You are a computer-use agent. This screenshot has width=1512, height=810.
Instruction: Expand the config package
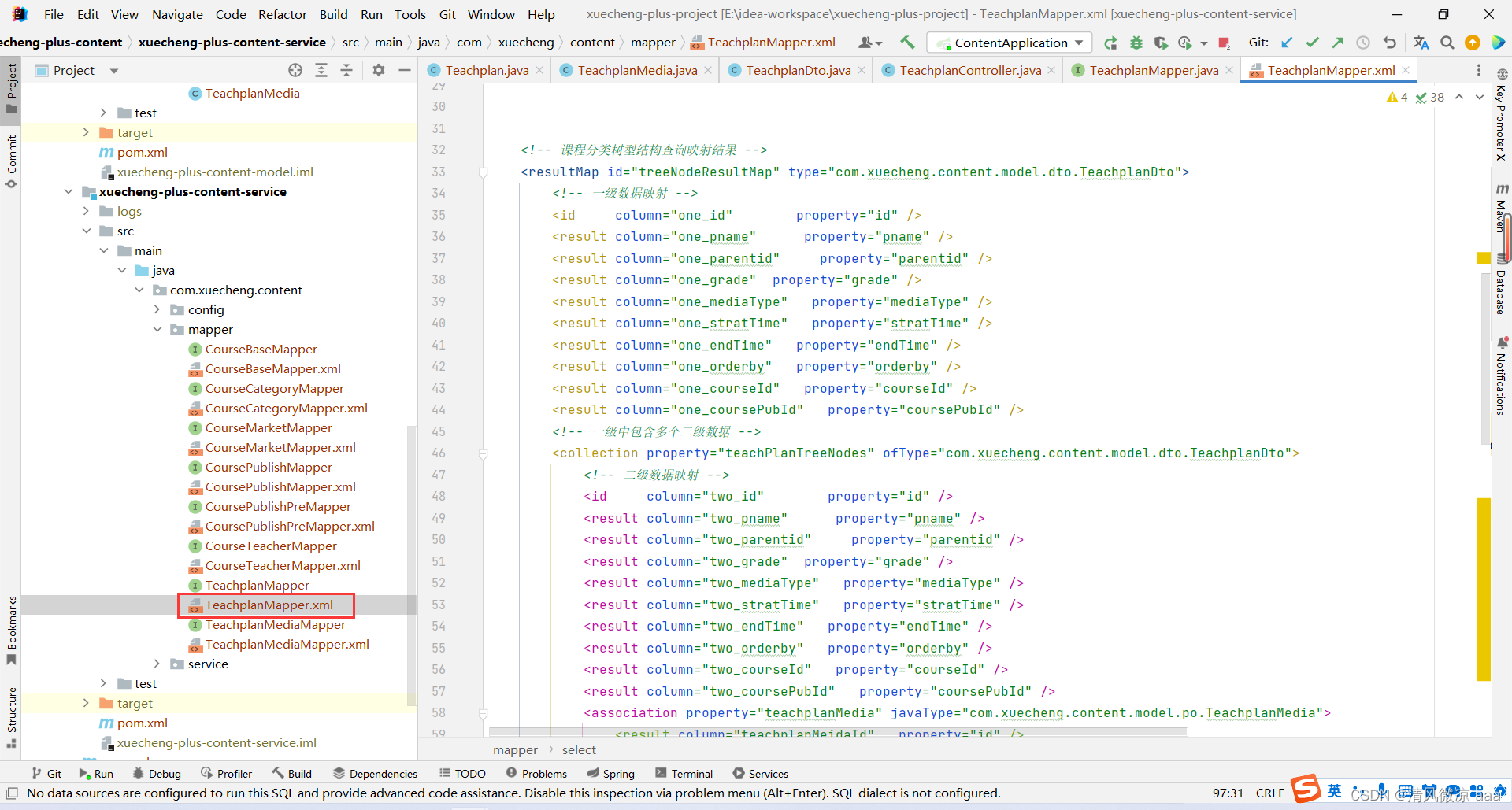click(157, 309)
